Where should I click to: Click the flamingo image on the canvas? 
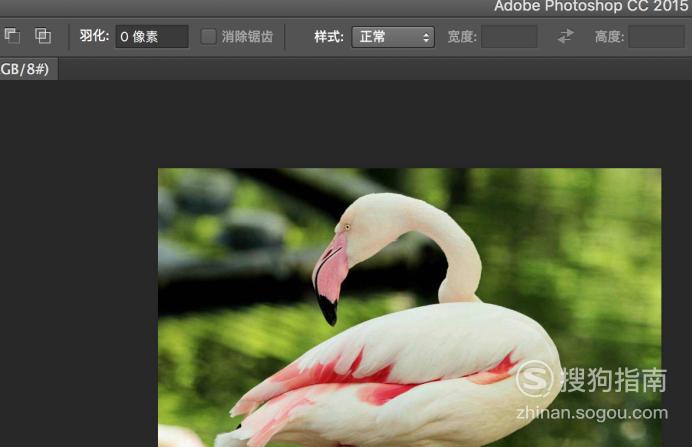tap(410, 307)
